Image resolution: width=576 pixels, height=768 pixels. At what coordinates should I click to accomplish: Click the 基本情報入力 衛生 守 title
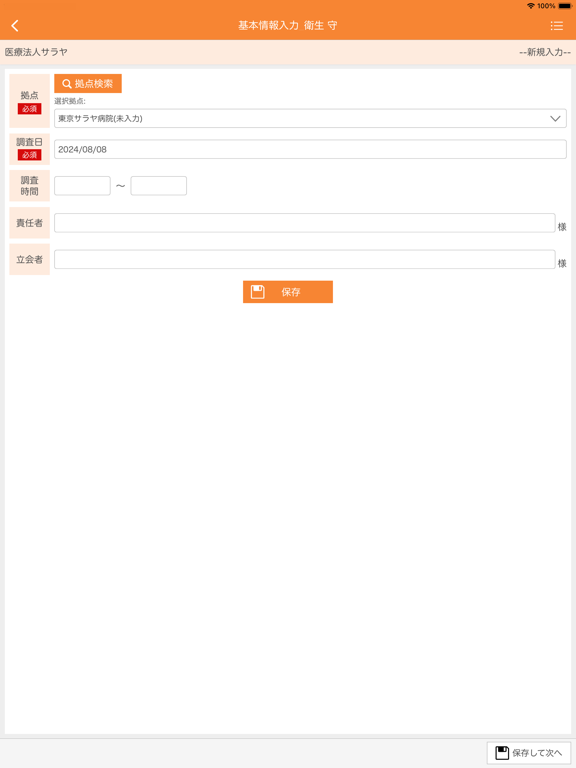(288, 25)
